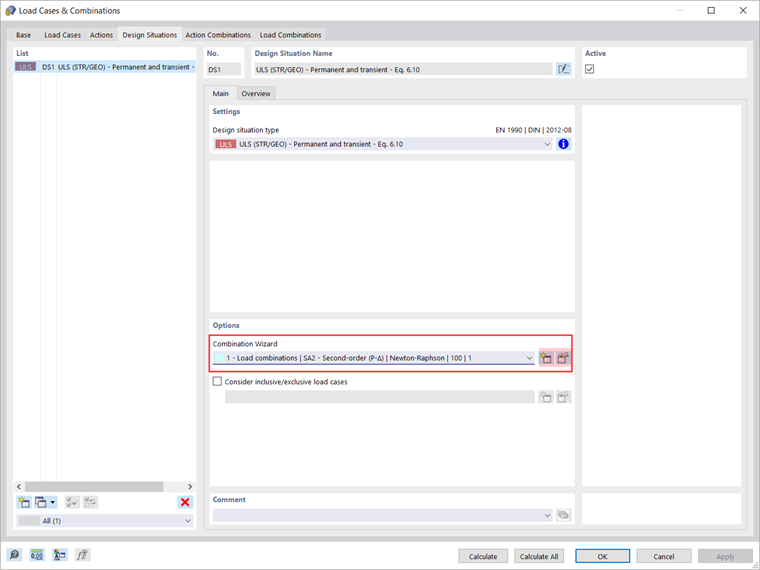
Task: Click new design situation icon below list
Action: pos(23,502)
